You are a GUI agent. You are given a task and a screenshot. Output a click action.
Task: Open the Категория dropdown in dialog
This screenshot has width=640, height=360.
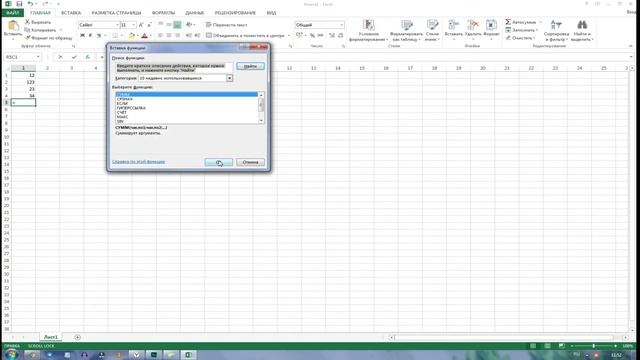229,78
